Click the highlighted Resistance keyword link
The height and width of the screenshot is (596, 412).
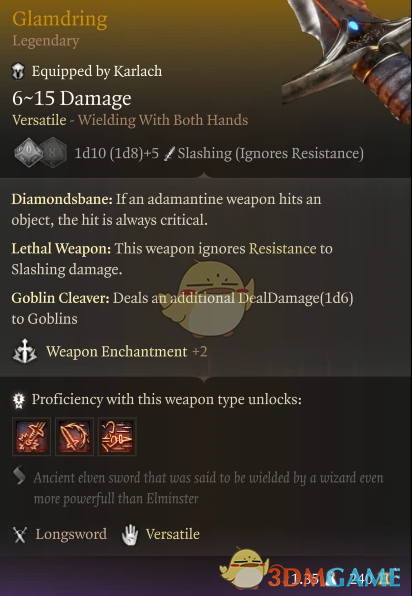tap(282, 249)
